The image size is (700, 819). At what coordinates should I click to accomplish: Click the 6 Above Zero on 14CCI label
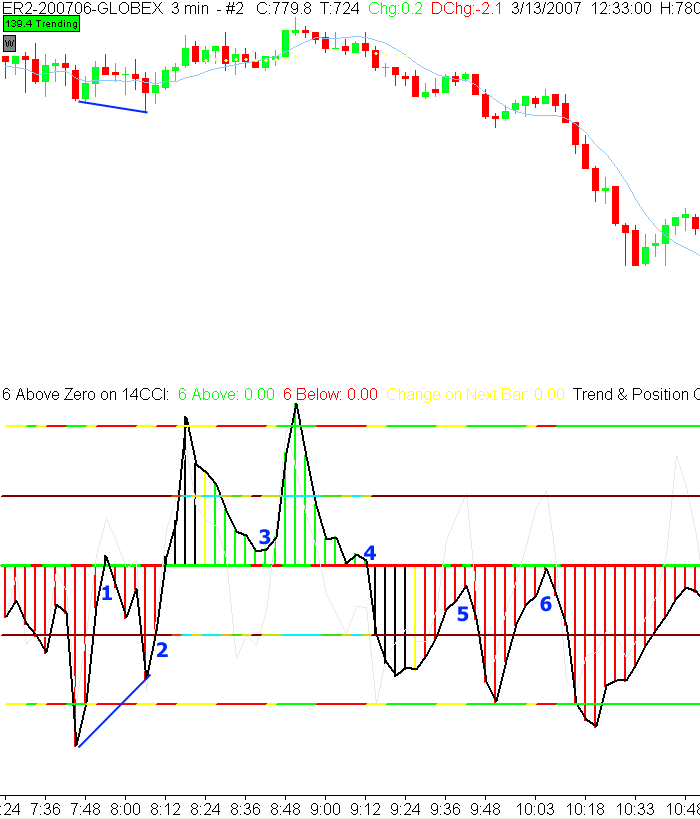coord(86,394)
